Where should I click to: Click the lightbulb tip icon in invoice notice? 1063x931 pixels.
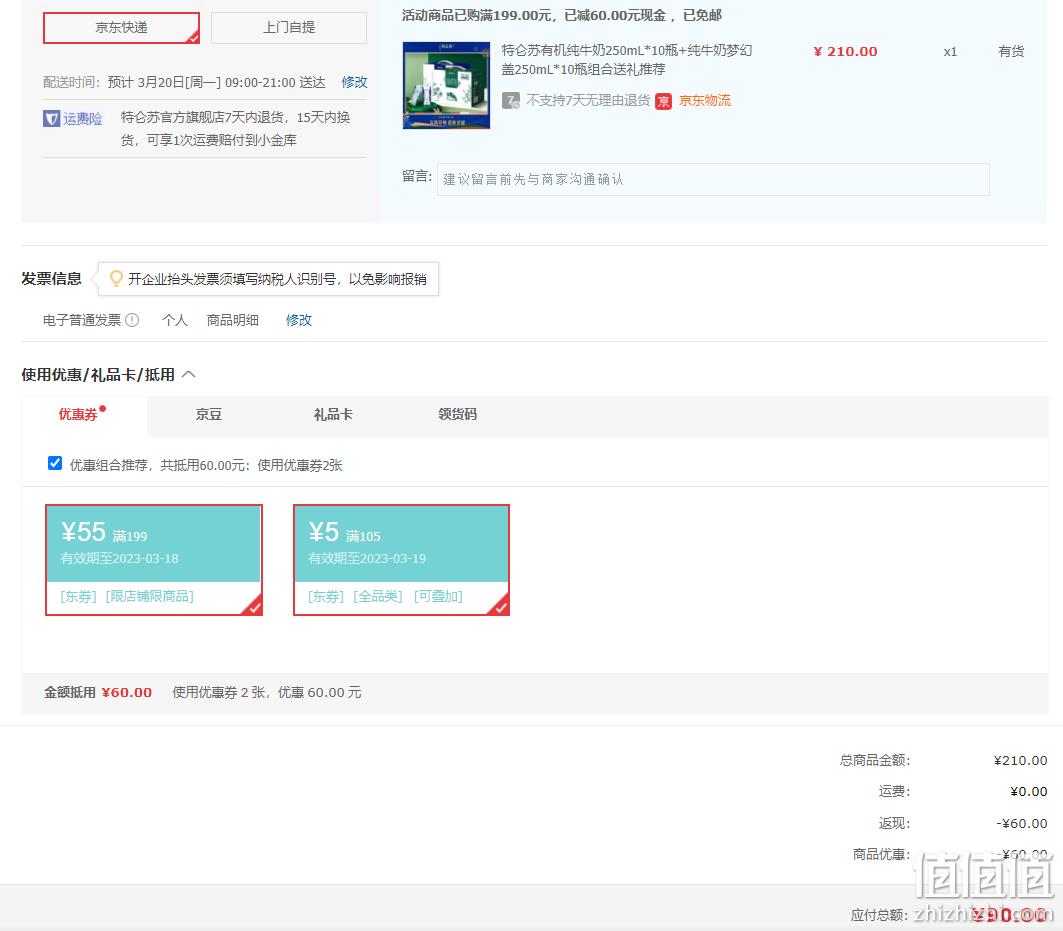pos(116,279)
